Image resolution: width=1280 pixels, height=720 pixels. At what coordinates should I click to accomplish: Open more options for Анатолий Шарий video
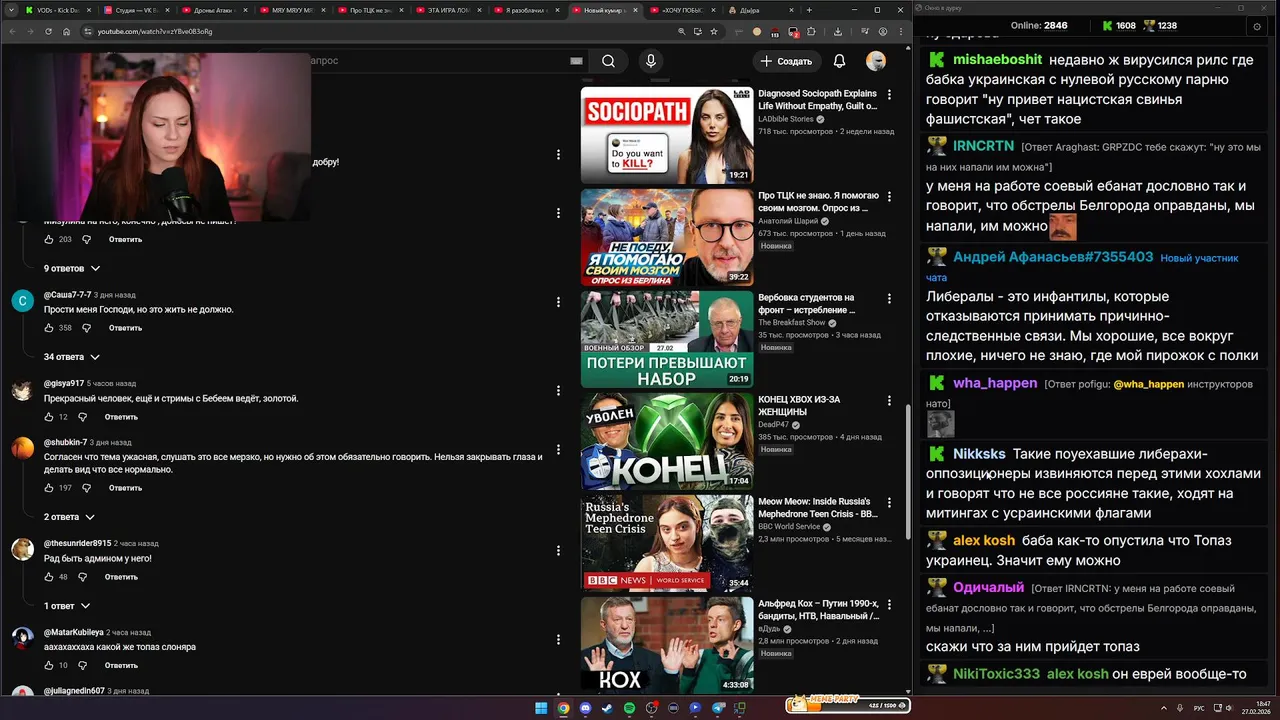pyautogui.click(x=889, y=197)
